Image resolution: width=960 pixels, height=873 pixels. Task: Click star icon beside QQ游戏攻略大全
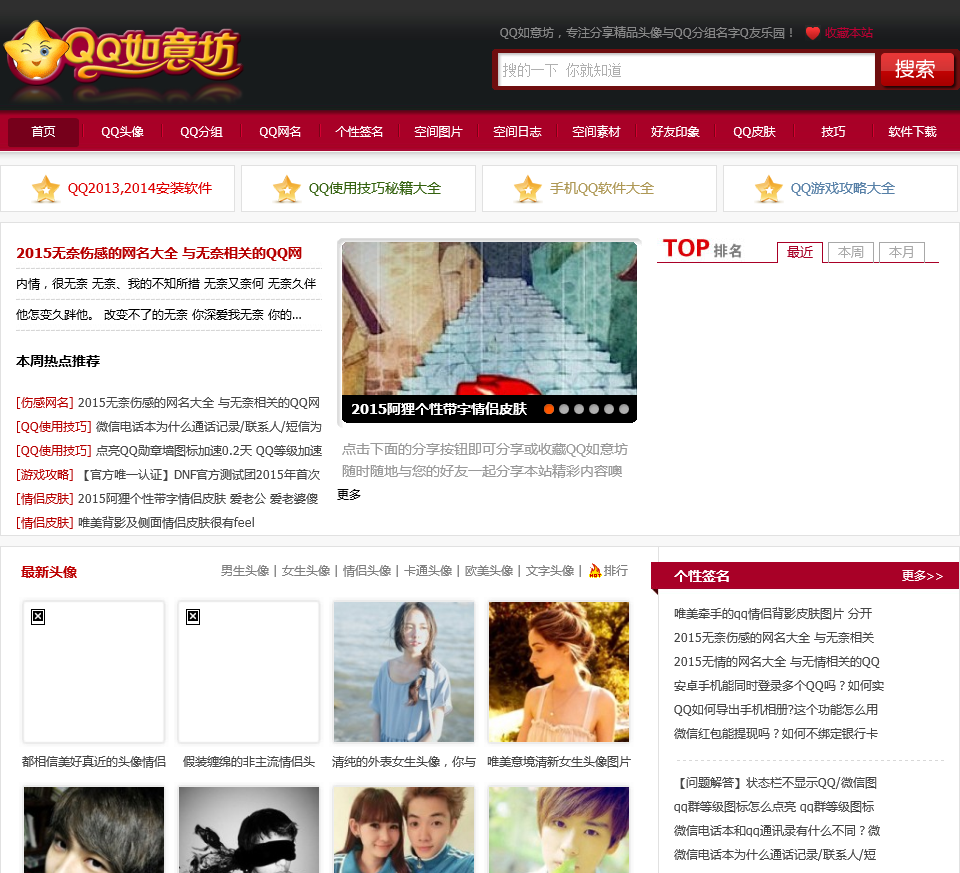768,189
